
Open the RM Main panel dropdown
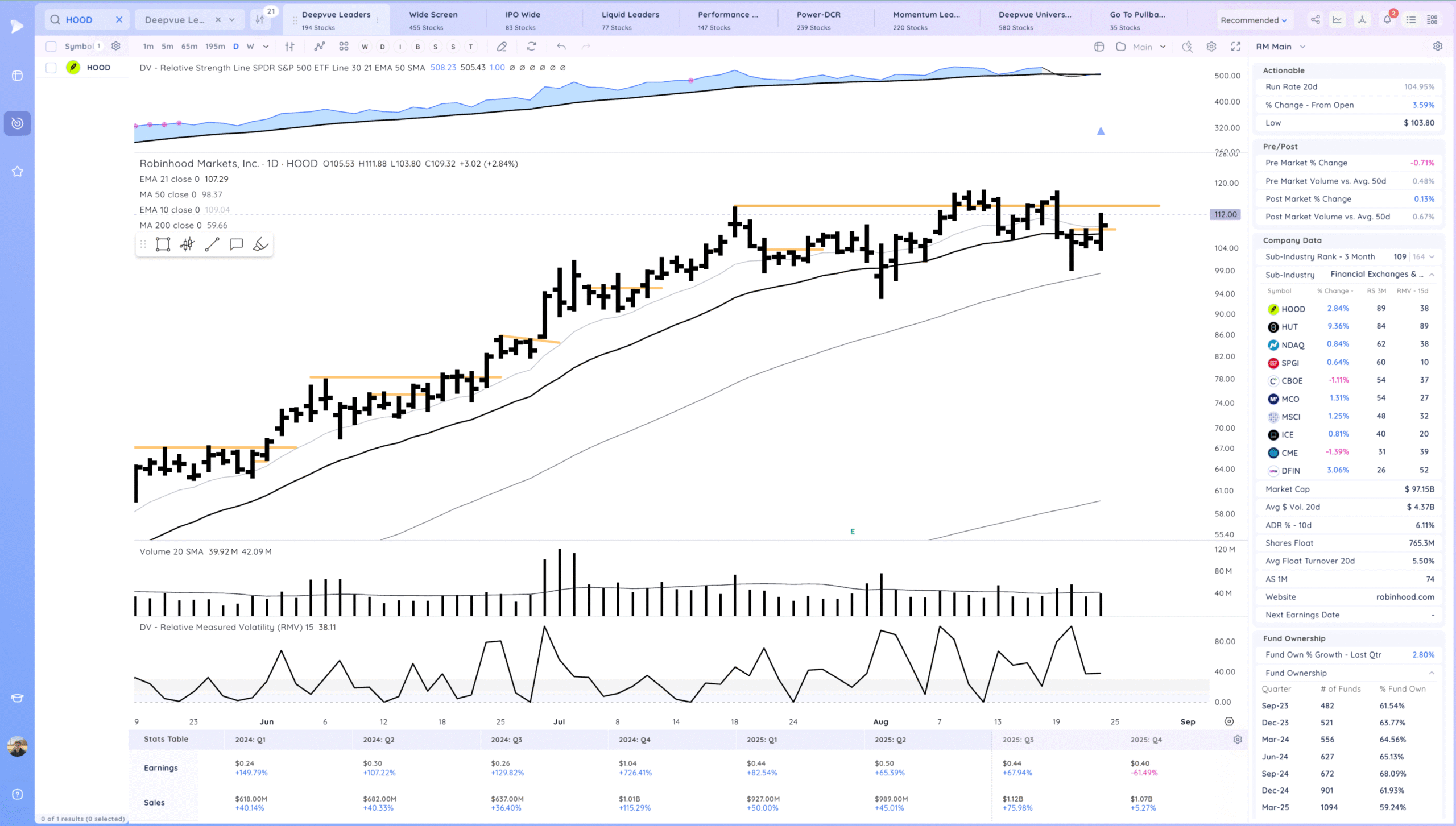click(x=1281, y=47)
